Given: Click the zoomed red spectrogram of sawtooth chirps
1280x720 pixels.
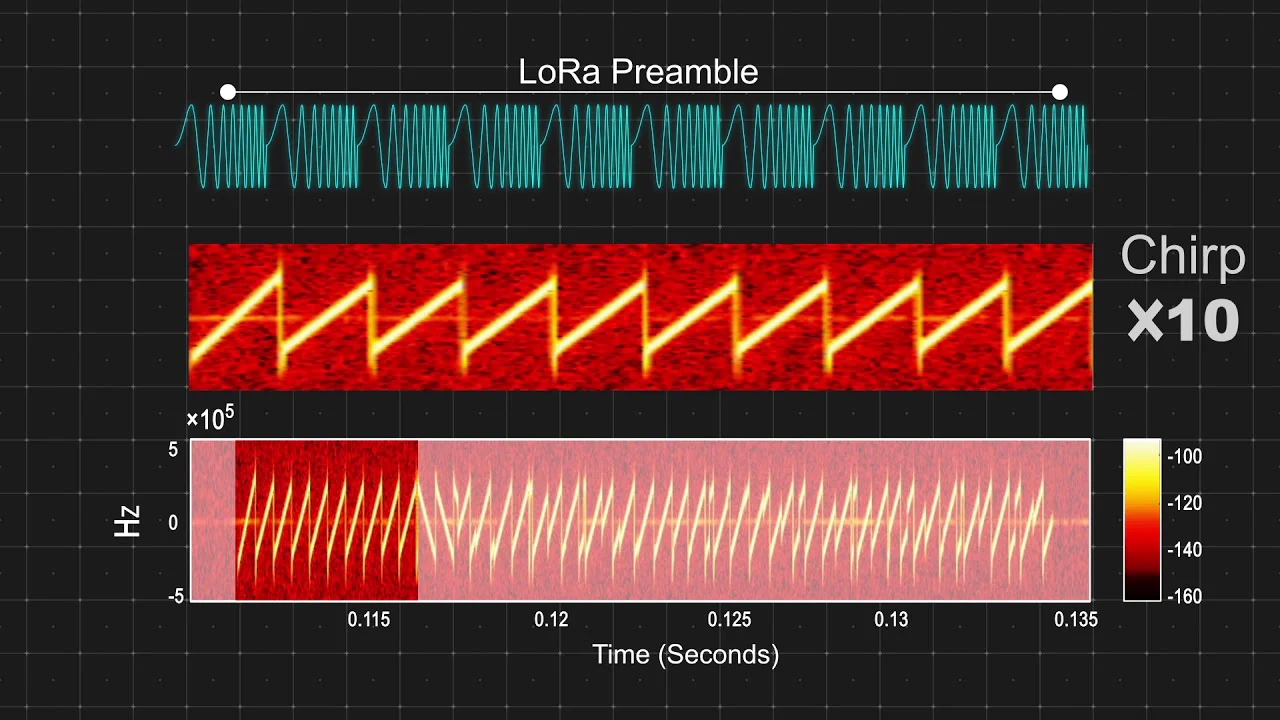Looking at the screenshot, I should click(641, 316).
